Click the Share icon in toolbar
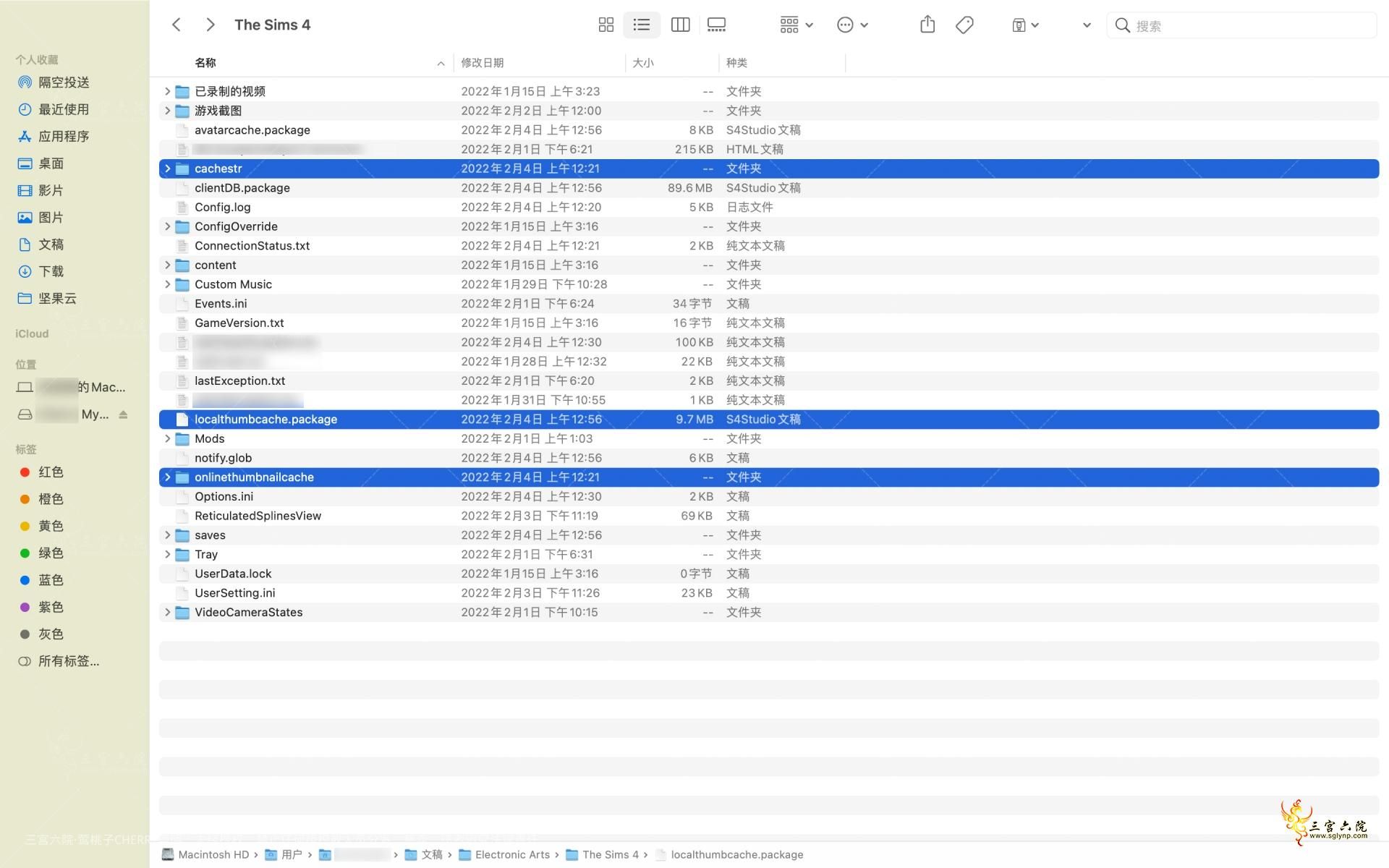Viewport: 1389px width, 868px height. click(927, 25)
